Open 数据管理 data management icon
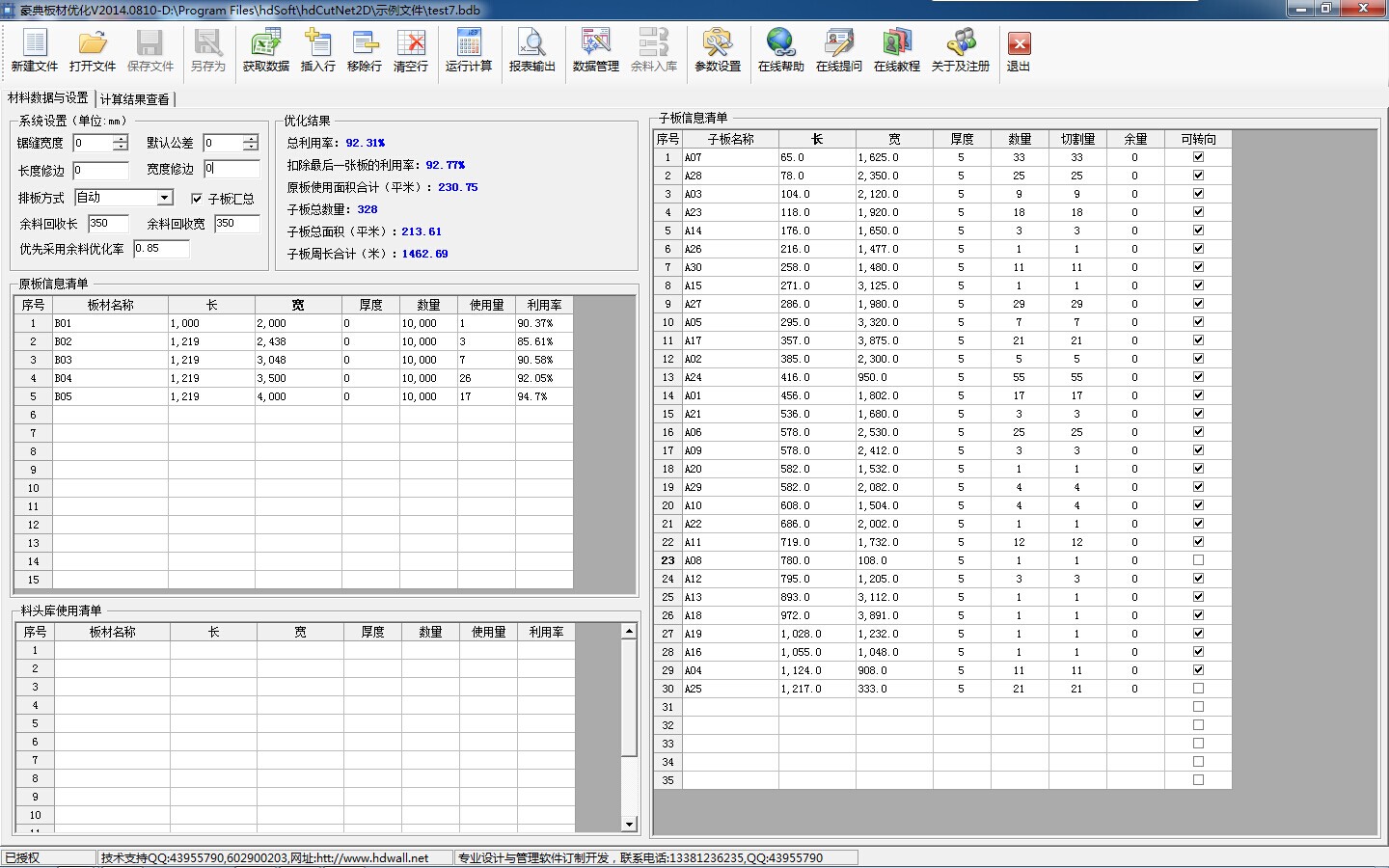 pyautogui.click(x=596, y=50)
